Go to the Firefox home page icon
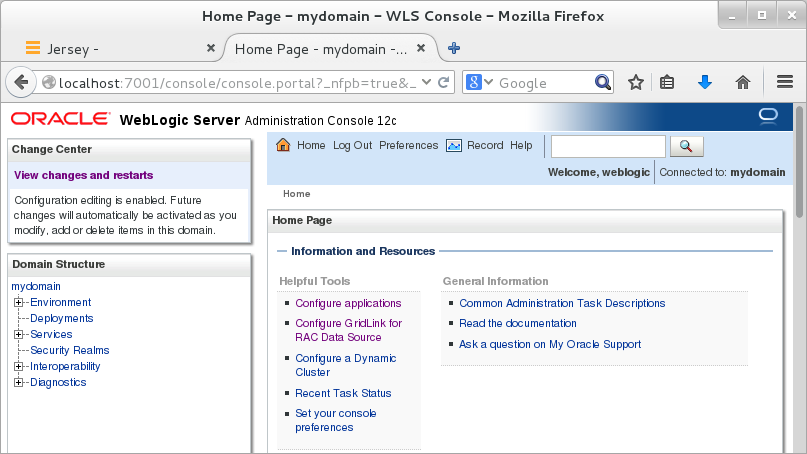 click(743, 83)
